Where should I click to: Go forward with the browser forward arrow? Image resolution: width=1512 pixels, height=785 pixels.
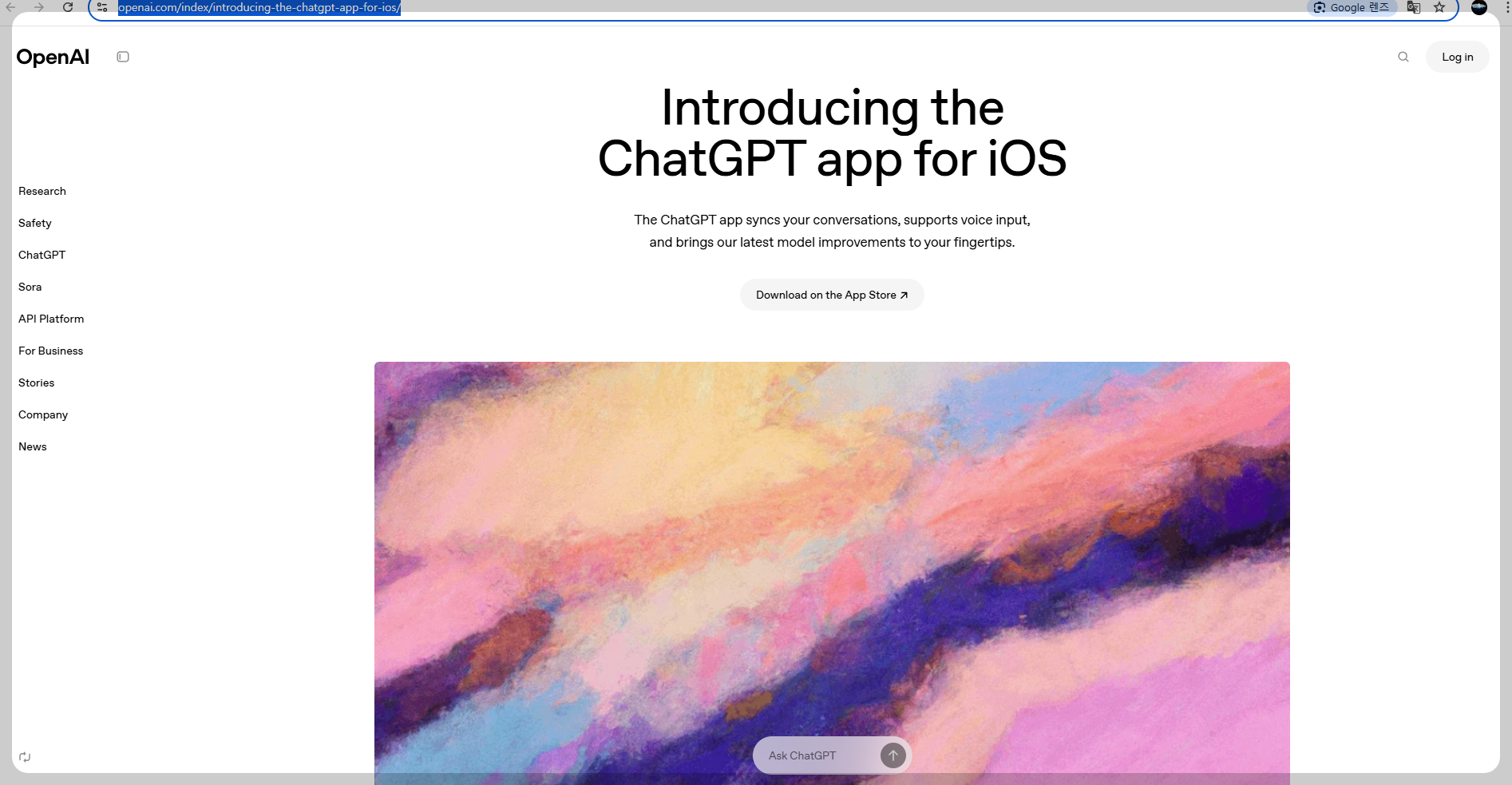39,7
